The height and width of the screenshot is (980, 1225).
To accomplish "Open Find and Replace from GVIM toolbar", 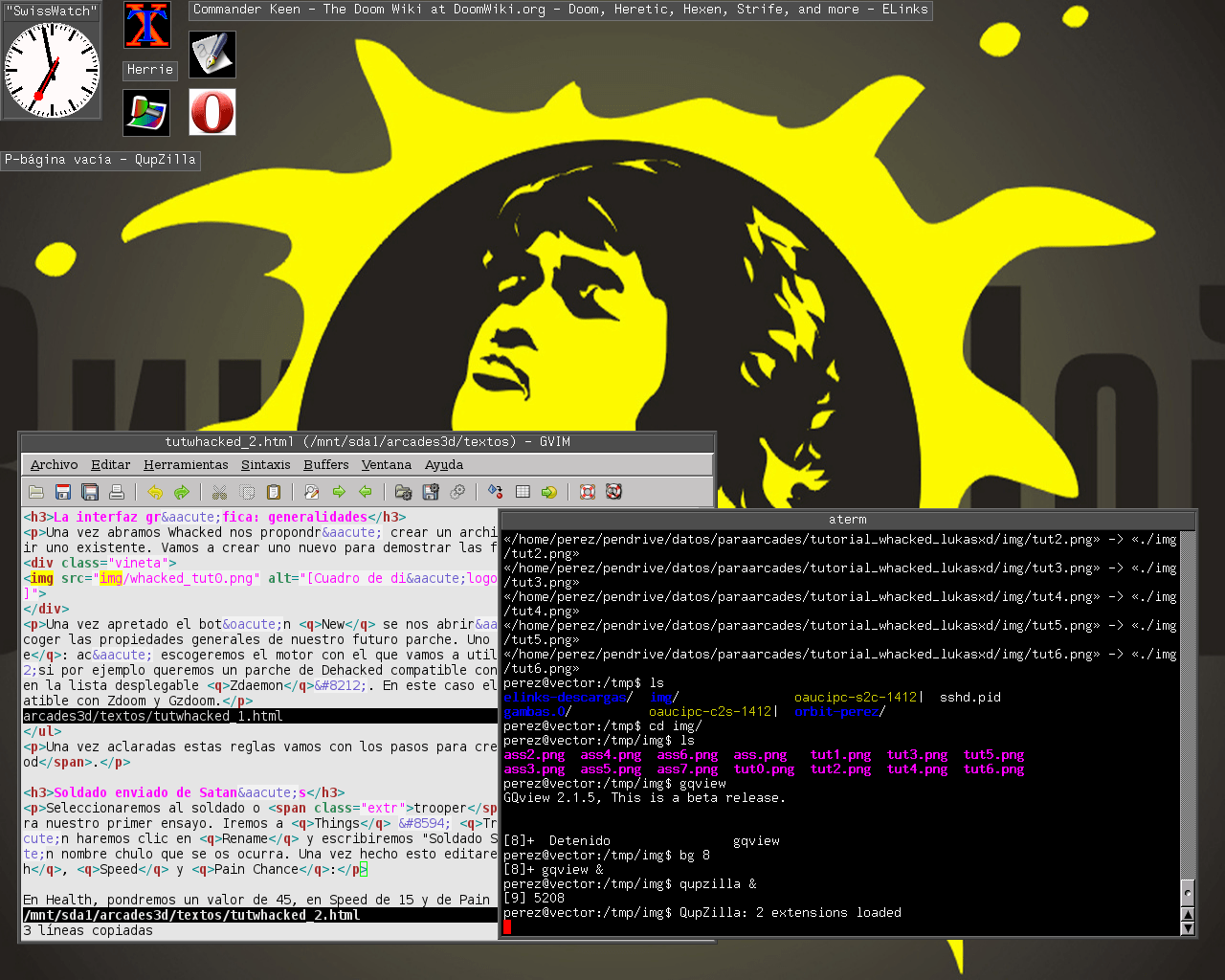I will tap(311, 492).
